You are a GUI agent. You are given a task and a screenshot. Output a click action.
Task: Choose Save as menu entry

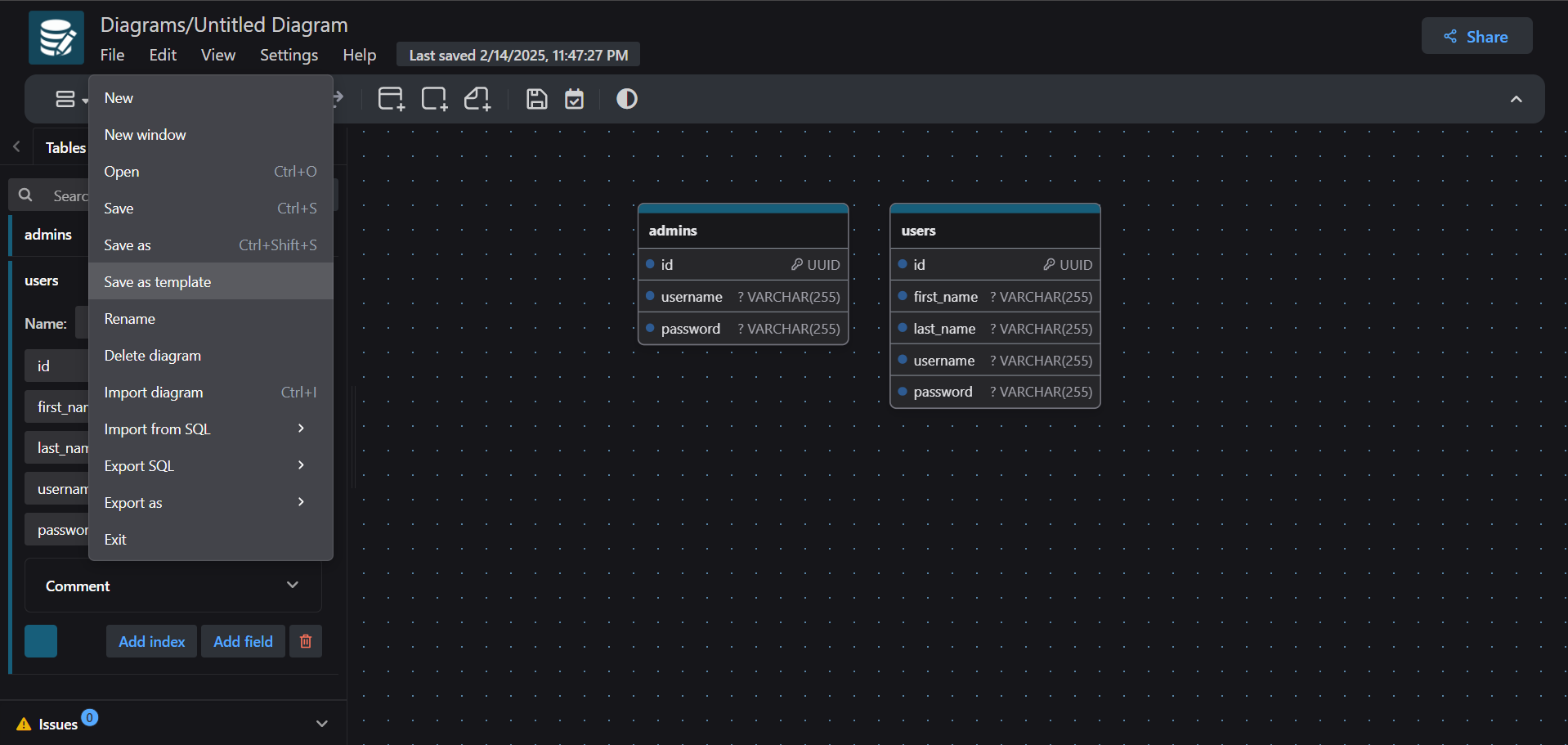click(x=211, y=245)
